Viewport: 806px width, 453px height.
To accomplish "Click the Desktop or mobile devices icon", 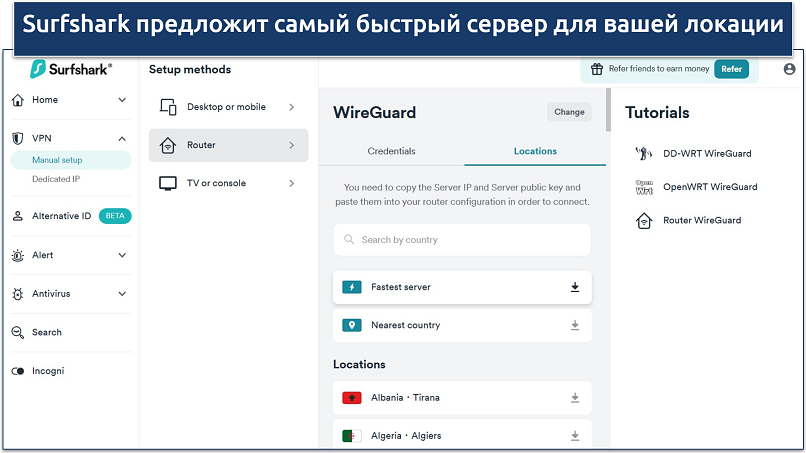I will pyautogui.click(x=168, y=107).
